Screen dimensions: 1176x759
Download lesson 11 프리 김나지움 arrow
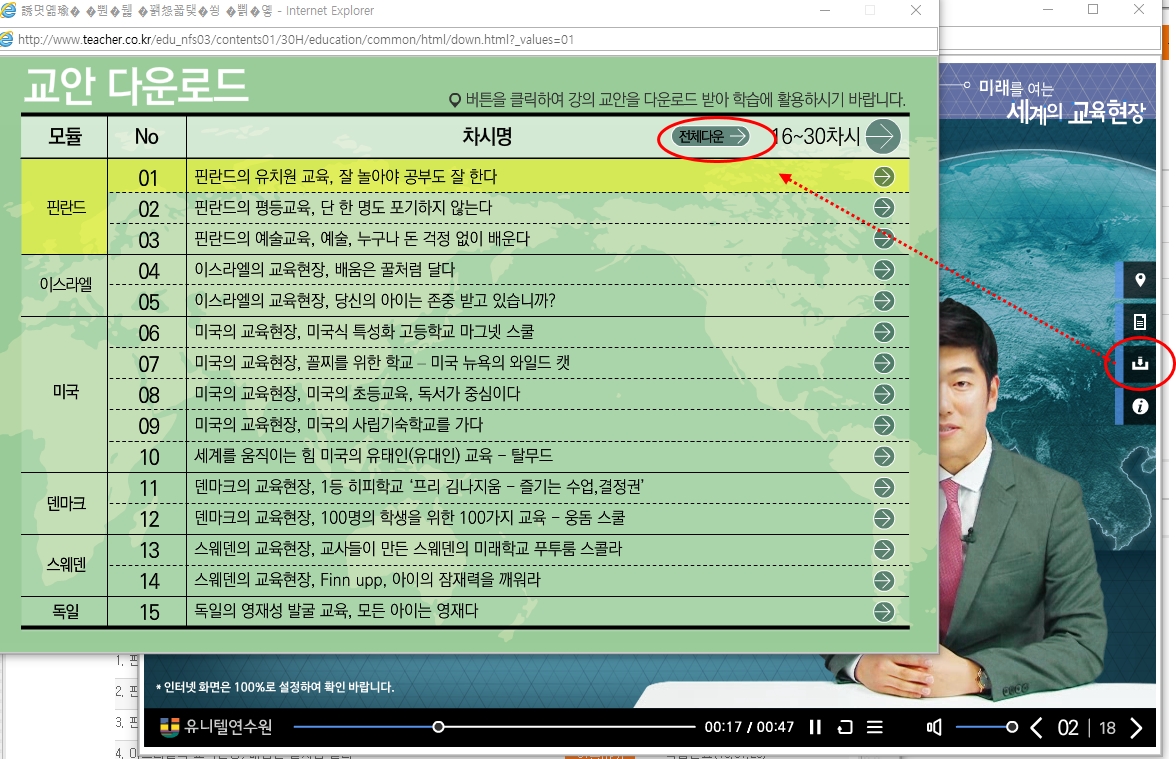884,488
